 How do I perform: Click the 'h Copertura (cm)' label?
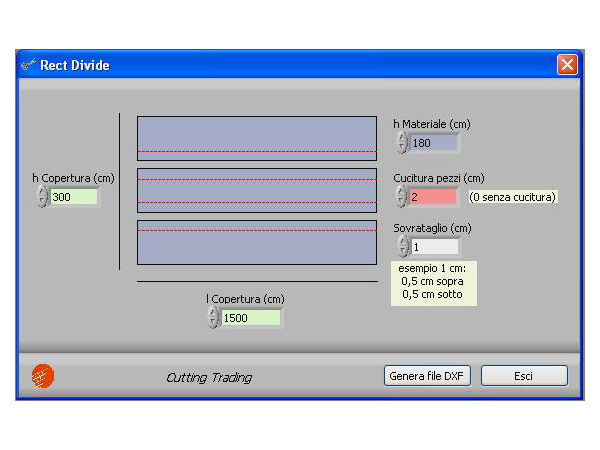pos(73,178)
